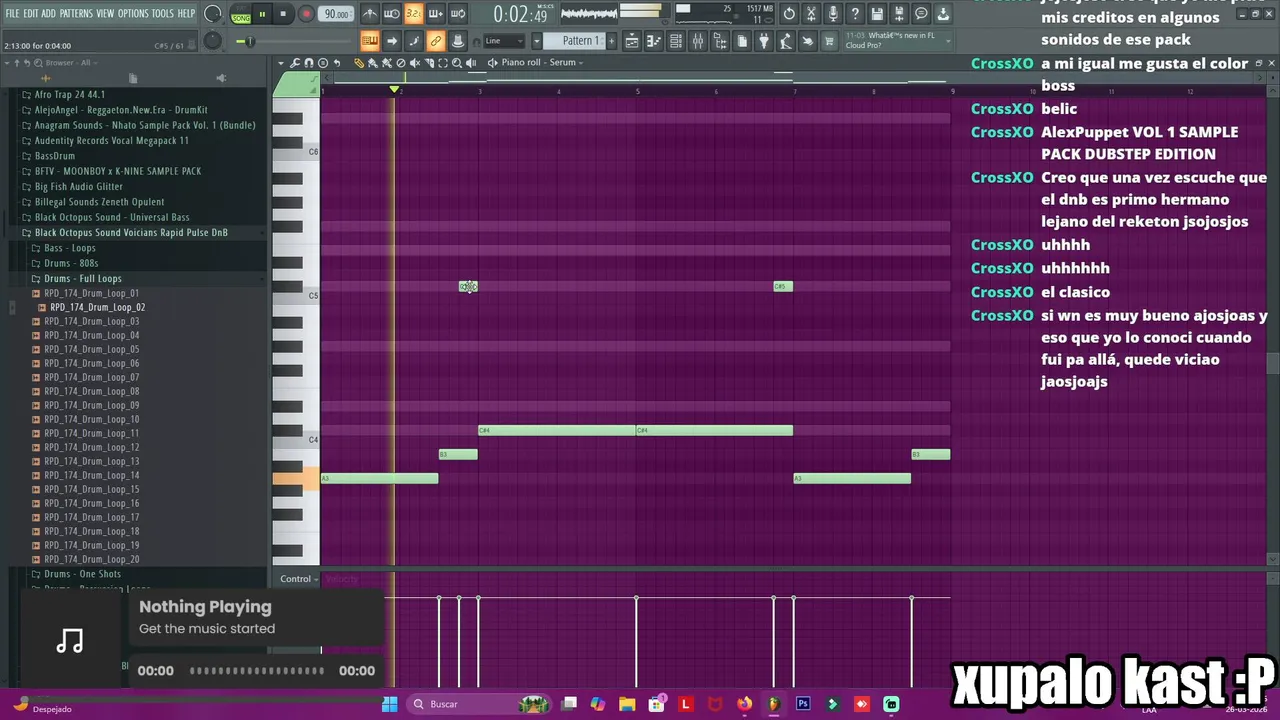This screenshot has height=720, width=1280.
Task: Open the pattern selector left arrow
Action: click(x=537, y=41)
